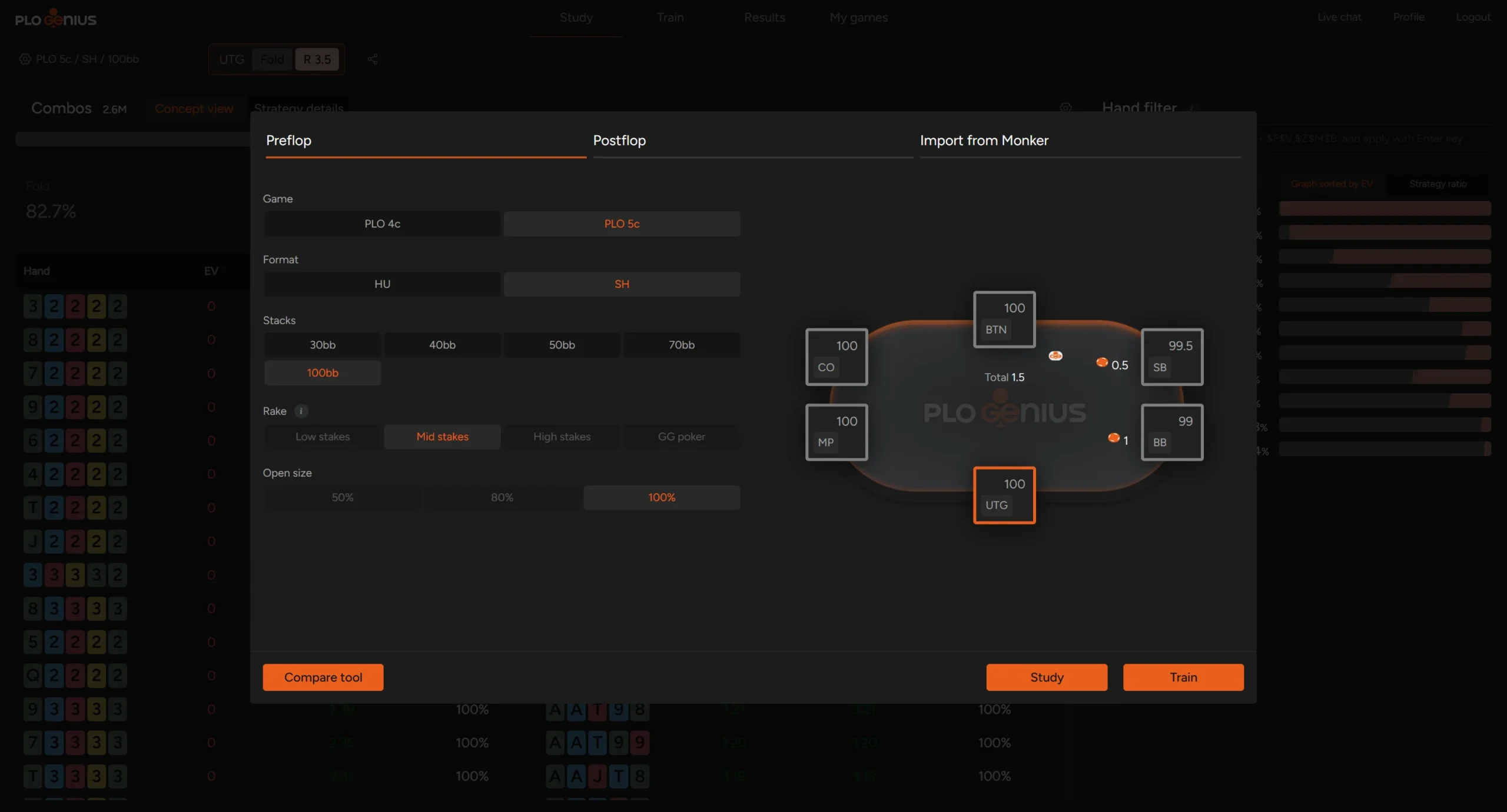Image resolution: width=1507 pixels, height=812 pixels.
Task: Click the big blind chip icon
Action: (1113, 438)
